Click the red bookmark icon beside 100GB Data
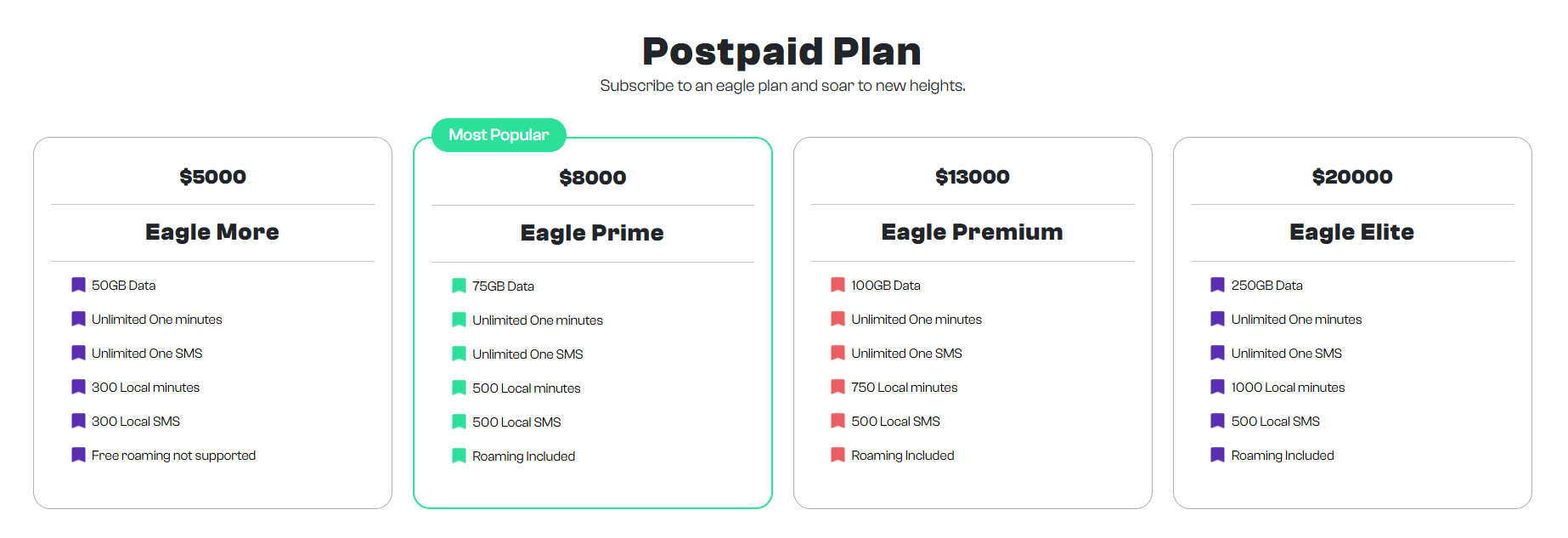Image resolution: width=1568 pixels, height=538 pixels. 838,285
